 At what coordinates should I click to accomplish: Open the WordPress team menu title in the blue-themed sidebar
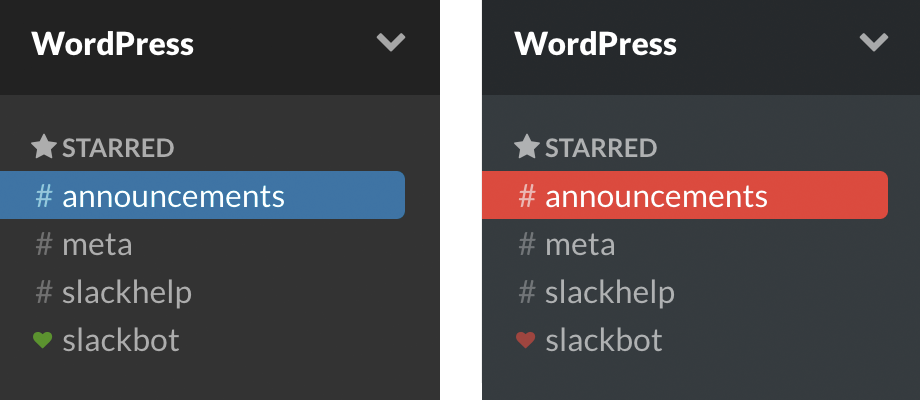click(x=112, y=44)
